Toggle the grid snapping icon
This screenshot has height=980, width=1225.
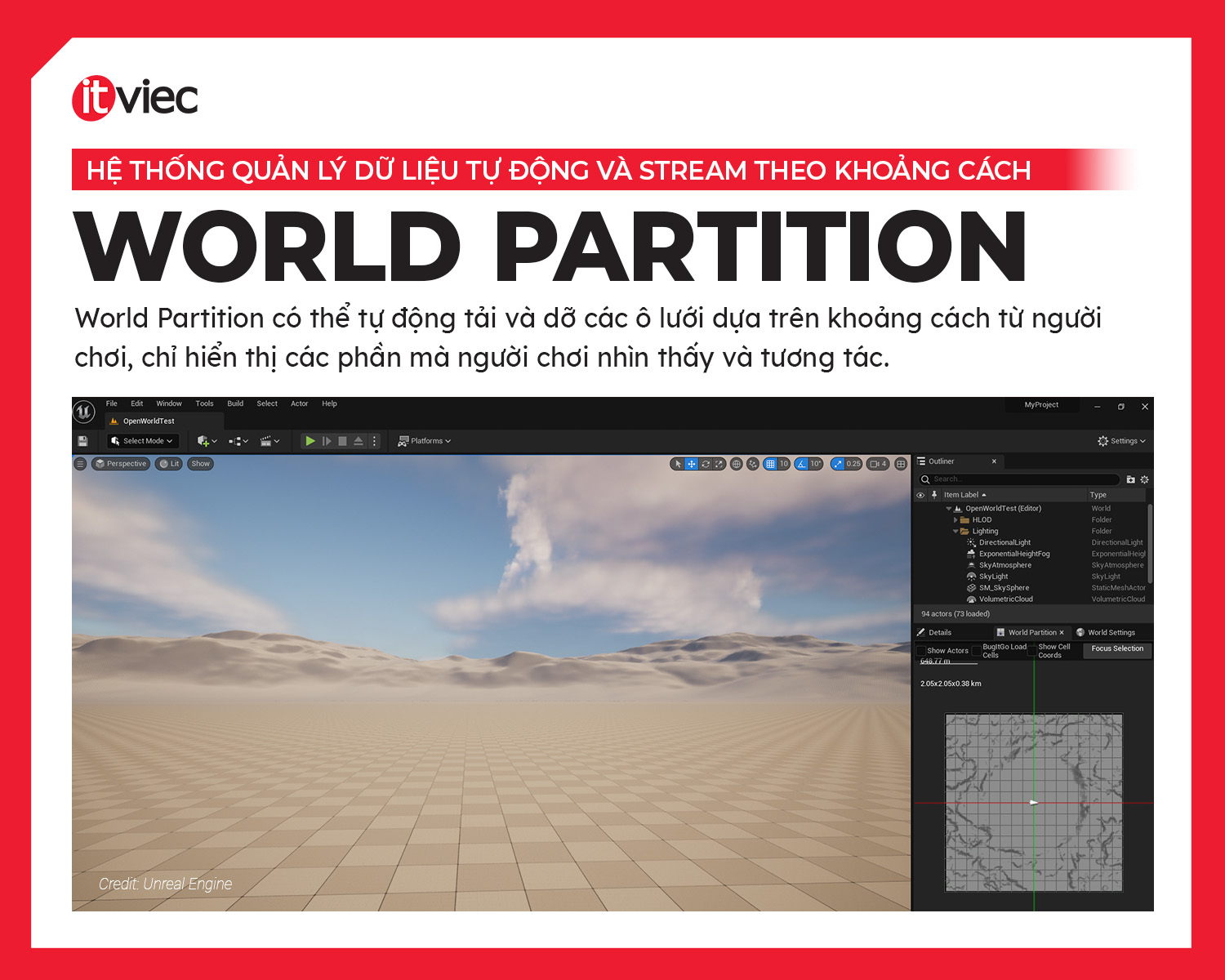pos(769,464)
